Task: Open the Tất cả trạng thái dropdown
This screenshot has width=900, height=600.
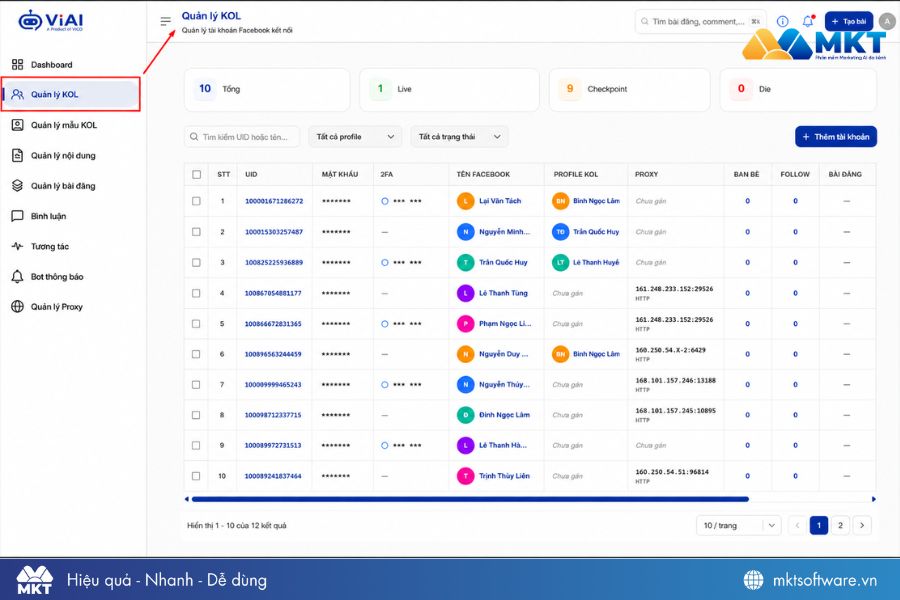Action: (459, 137)
